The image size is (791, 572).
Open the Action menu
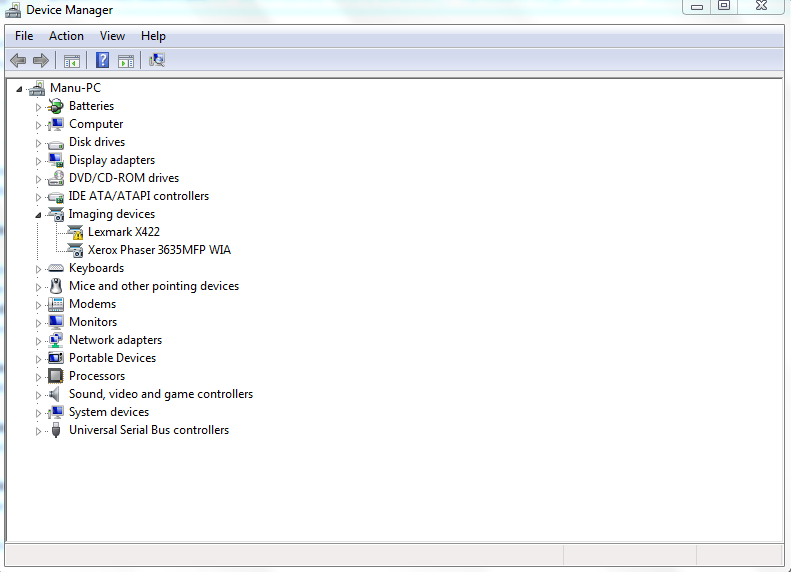66,36
